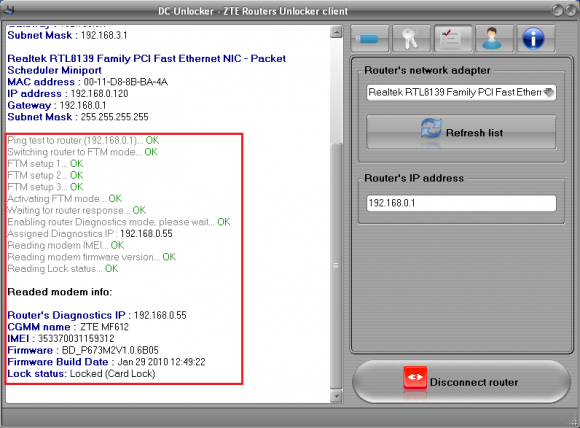Click the firmware text BD_P673M2V1.0.6B05
Screen dimensions: 580x428
(110, 350)
